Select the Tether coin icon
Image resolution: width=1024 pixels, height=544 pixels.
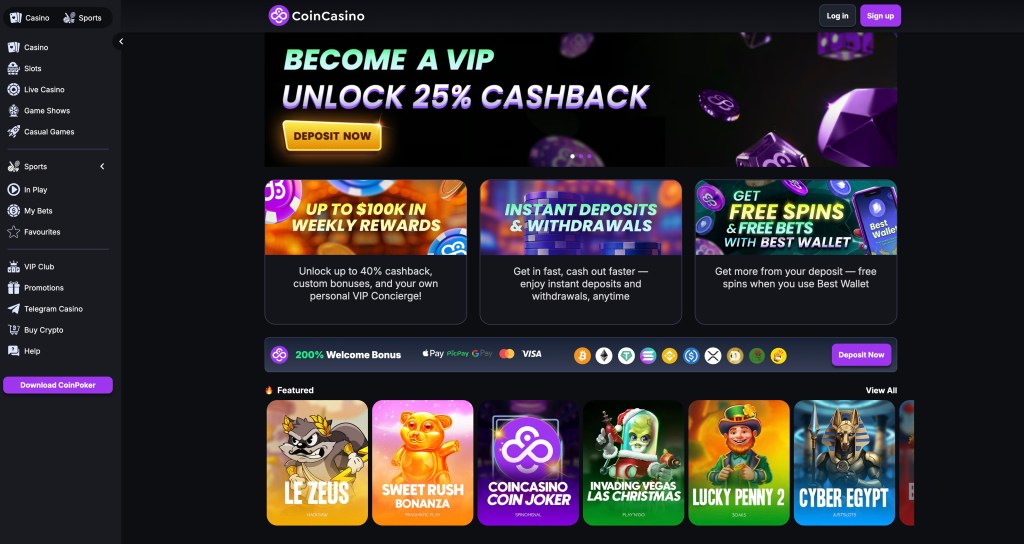coord(626,355)
